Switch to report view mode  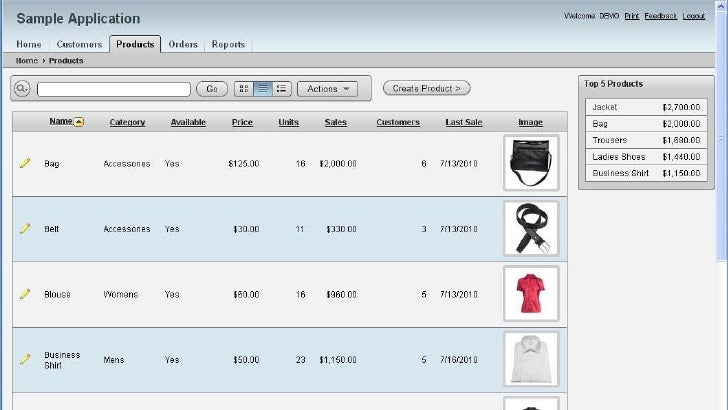[263, 89]
